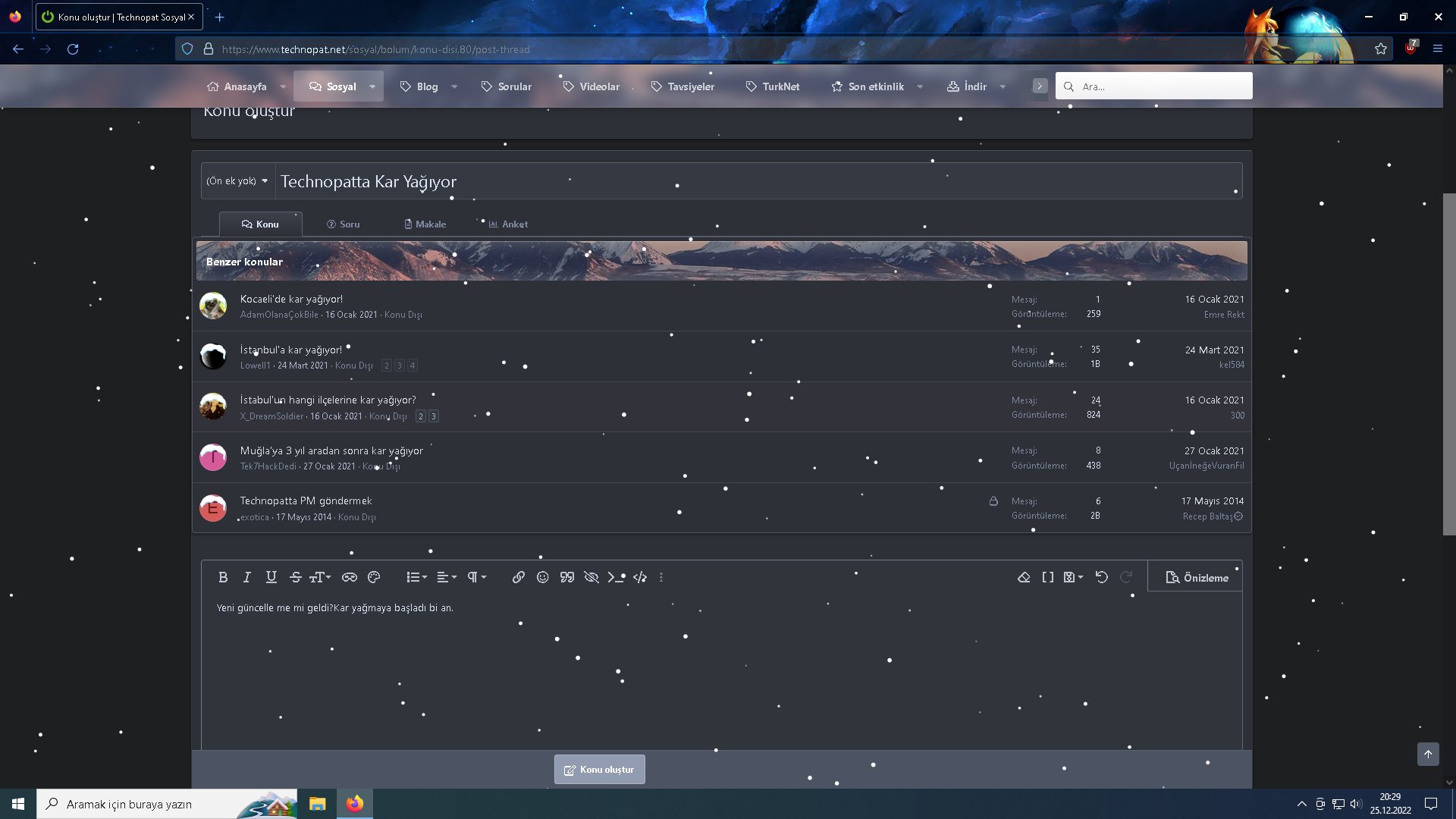This screenshot has width=1456, height=819.
Task: Click the Konu oluştur submit button
Action: tap(599, 769)
